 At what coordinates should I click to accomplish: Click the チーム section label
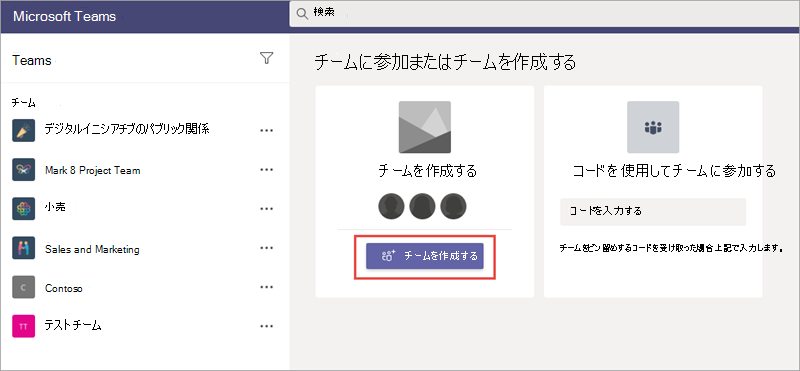pos(23,103)
